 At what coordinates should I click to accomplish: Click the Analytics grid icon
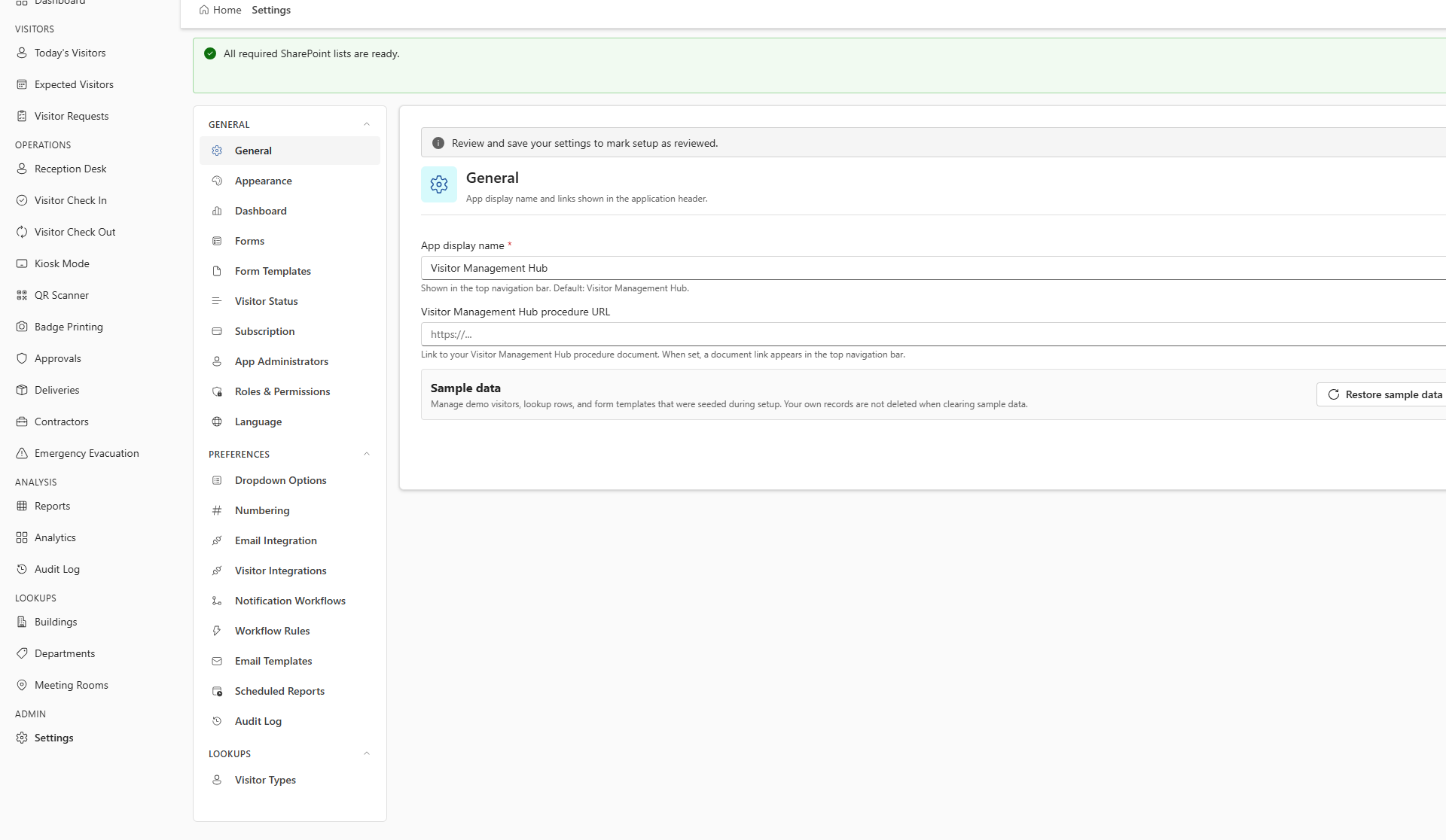[22, 537]
